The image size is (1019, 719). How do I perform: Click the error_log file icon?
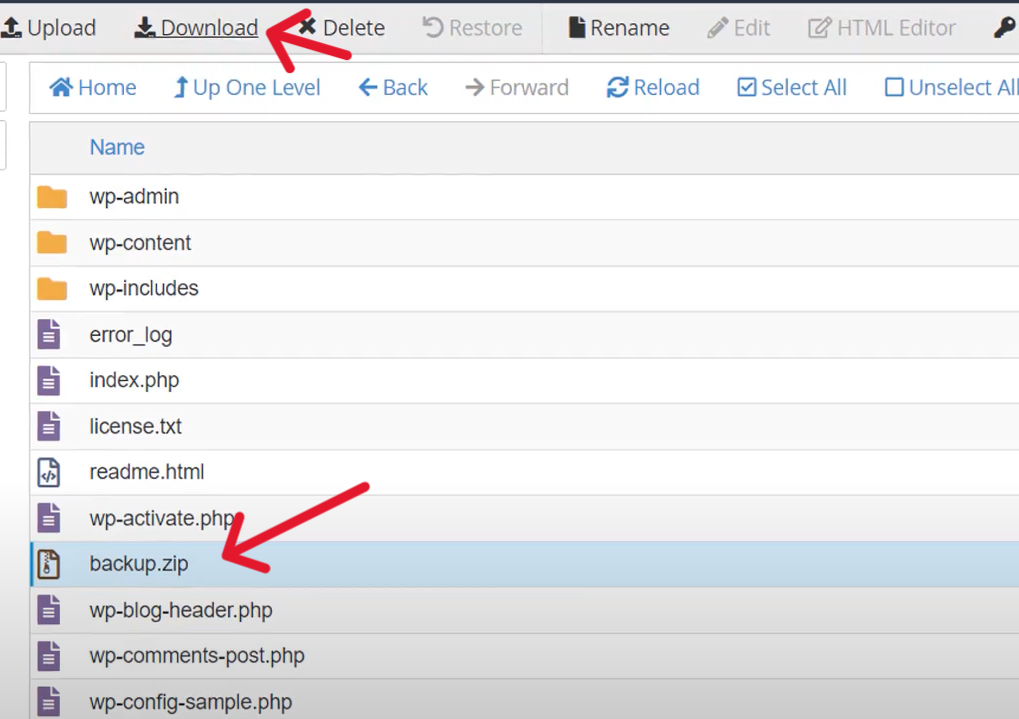click(x=49, y=335)
